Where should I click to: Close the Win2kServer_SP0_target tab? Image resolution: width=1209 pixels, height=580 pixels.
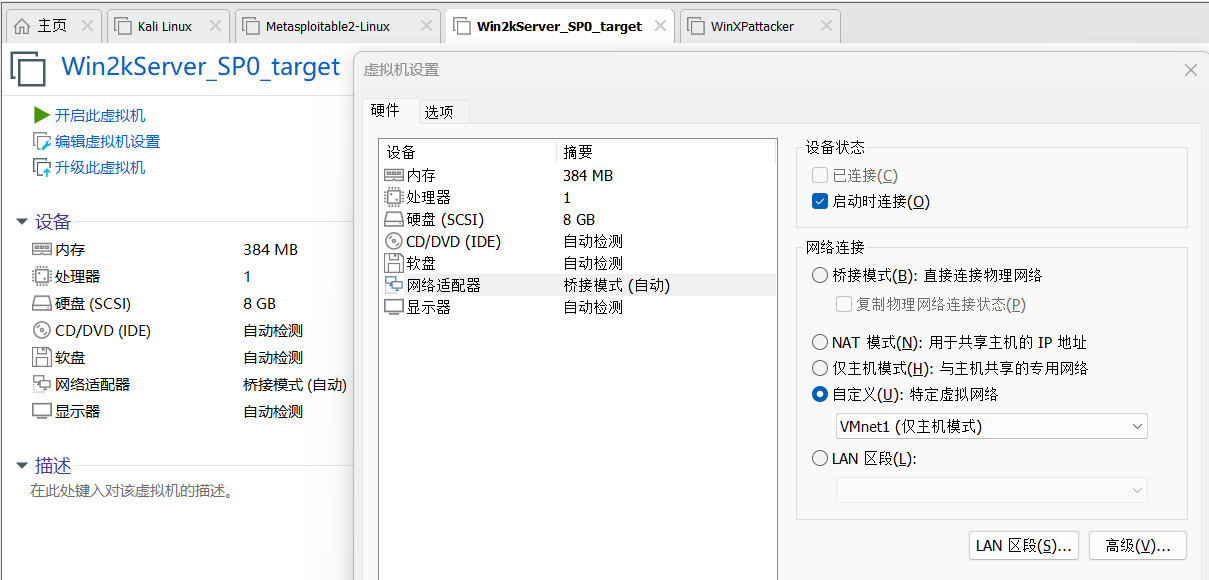coord(661,26)
